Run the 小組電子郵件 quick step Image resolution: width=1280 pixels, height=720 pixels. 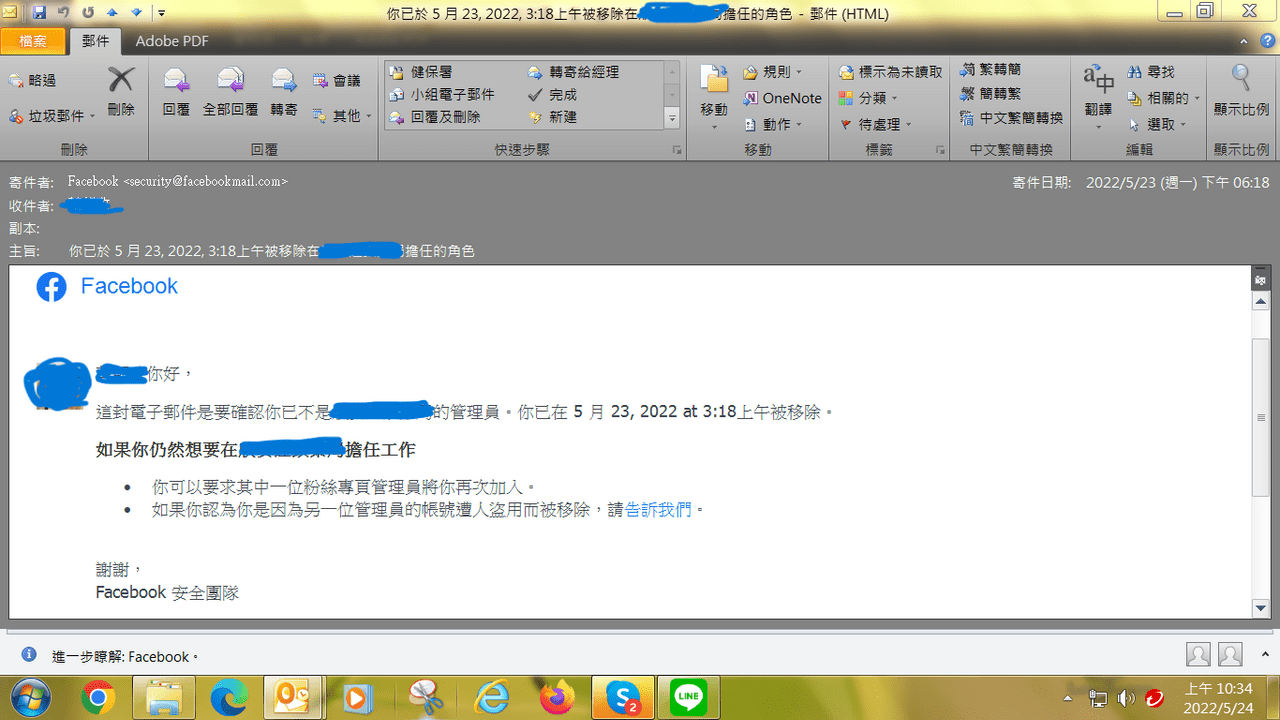click(443, 94)
